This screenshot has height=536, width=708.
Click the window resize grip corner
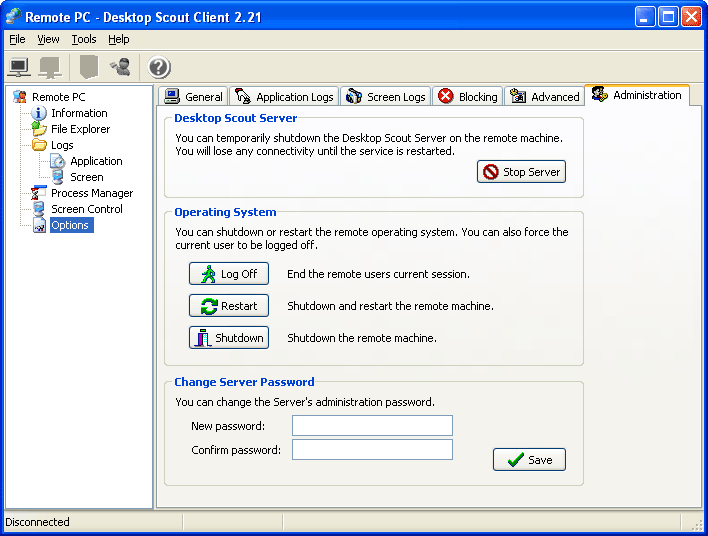(x=697, y=524)
